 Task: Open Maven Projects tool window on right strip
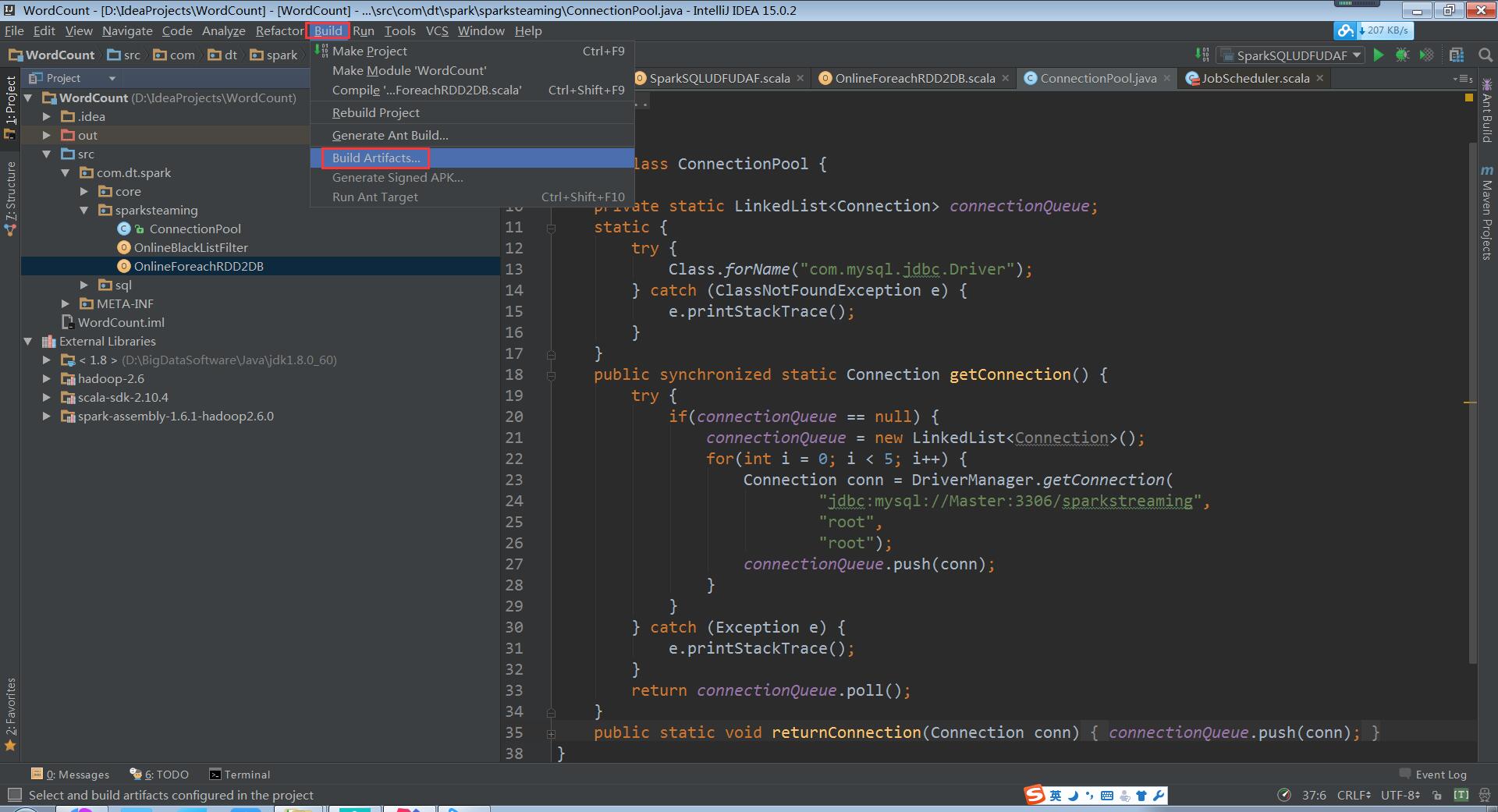1486,213
